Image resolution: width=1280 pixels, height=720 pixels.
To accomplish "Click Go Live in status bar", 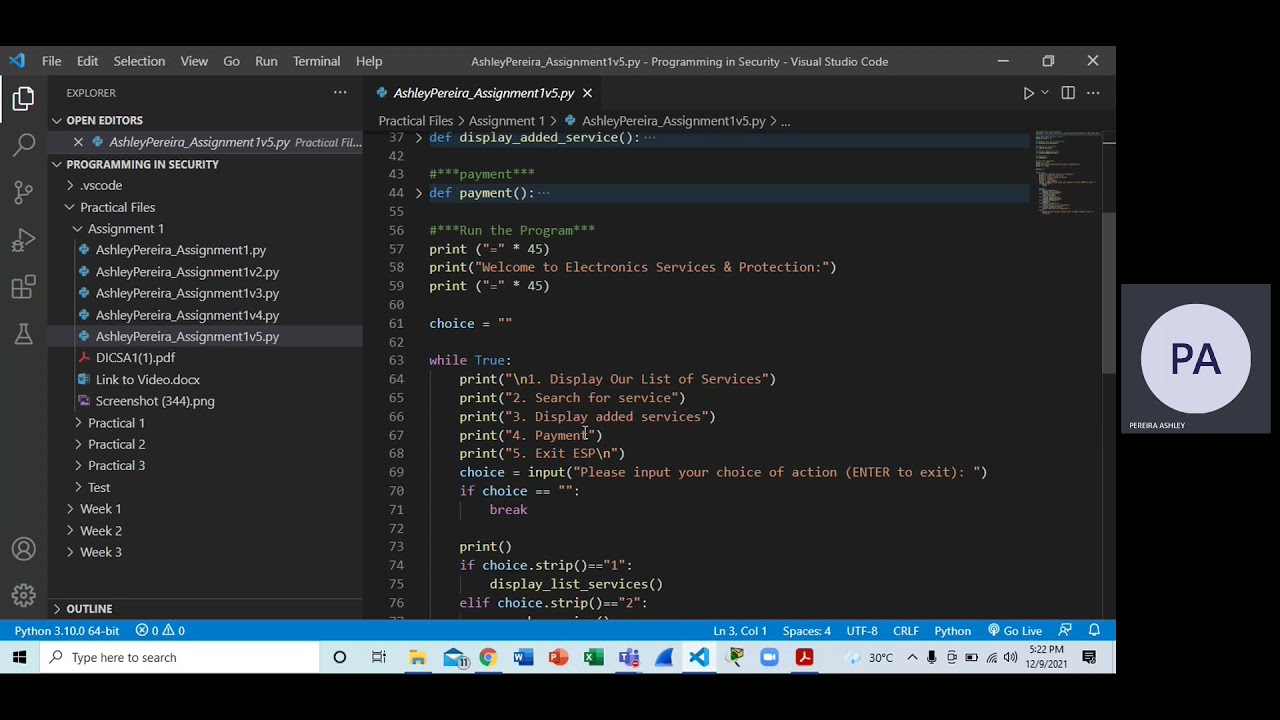I will click(x=1015, y=631).
